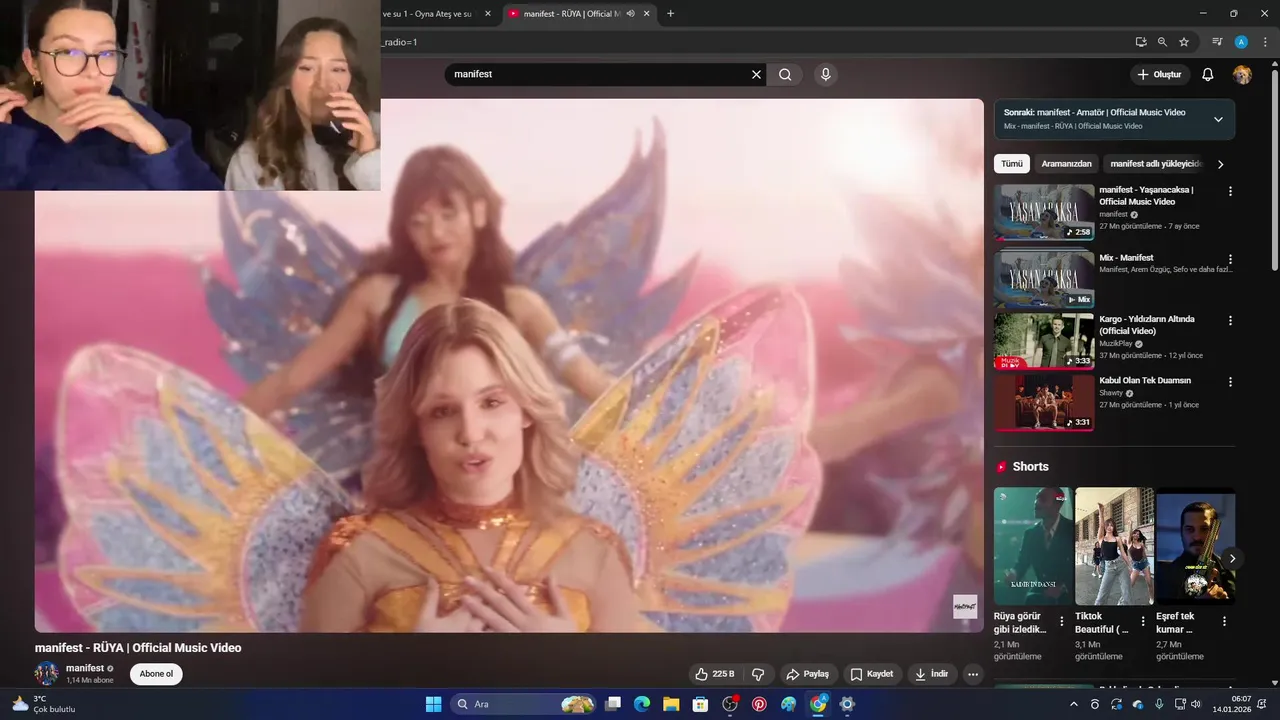This screenshot has height=720, width=1280.
Task: Open Pinterest from the taskbar
Action: coord(759,704)
